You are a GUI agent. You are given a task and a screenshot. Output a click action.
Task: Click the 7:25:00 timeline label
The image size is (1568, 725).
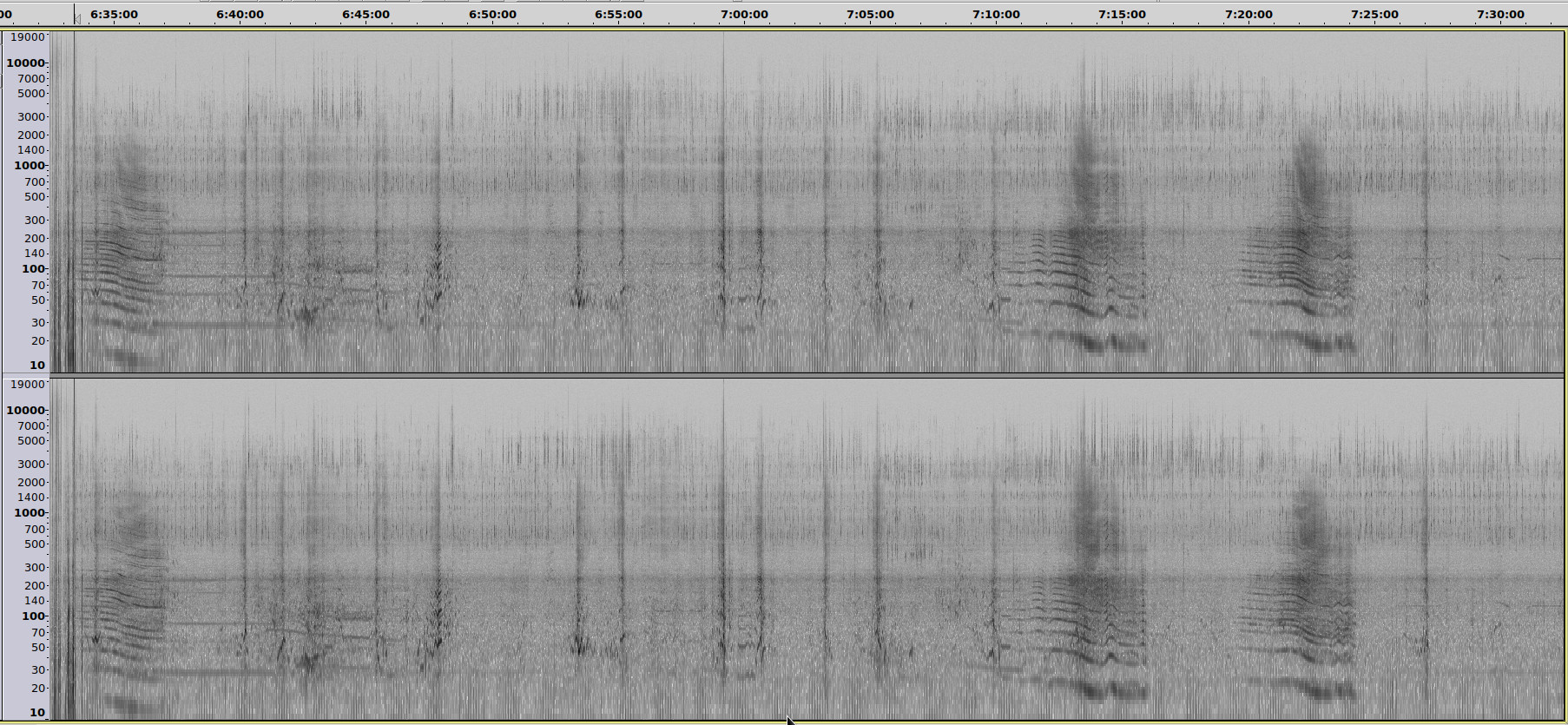(1374, 15)
